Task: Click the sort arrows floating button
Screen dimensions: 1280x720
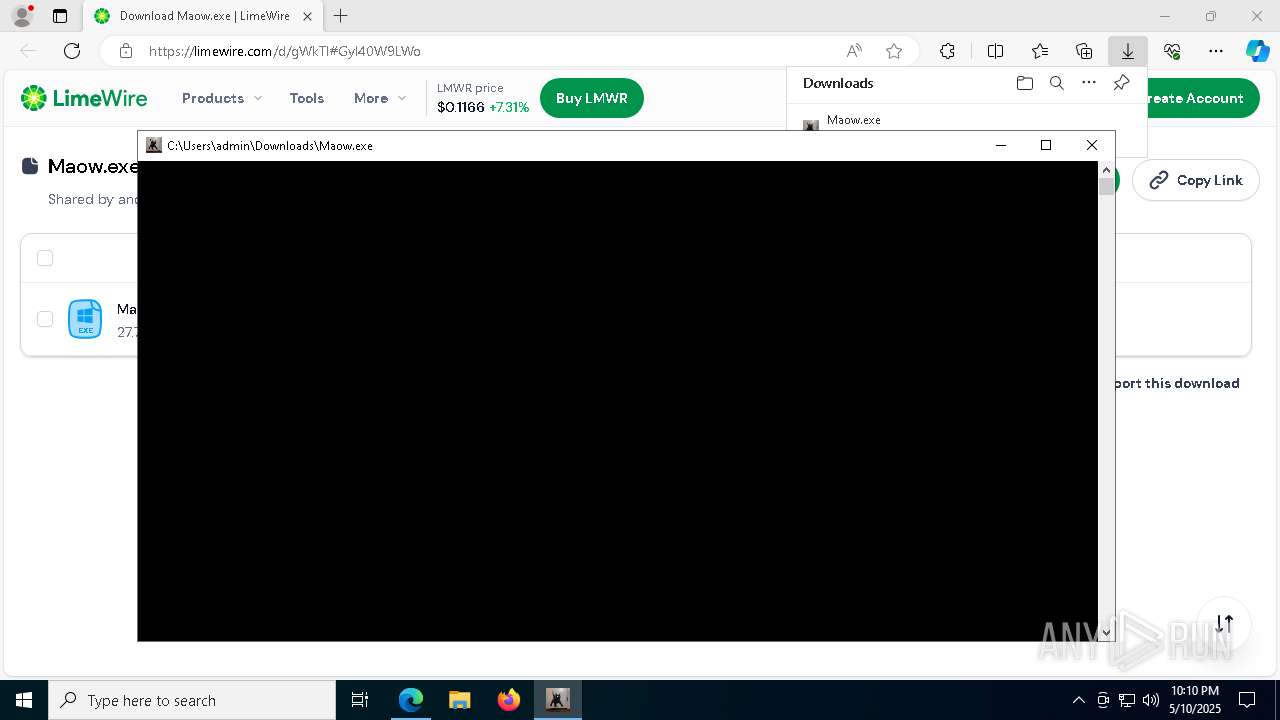Action: coord(1225,623)
